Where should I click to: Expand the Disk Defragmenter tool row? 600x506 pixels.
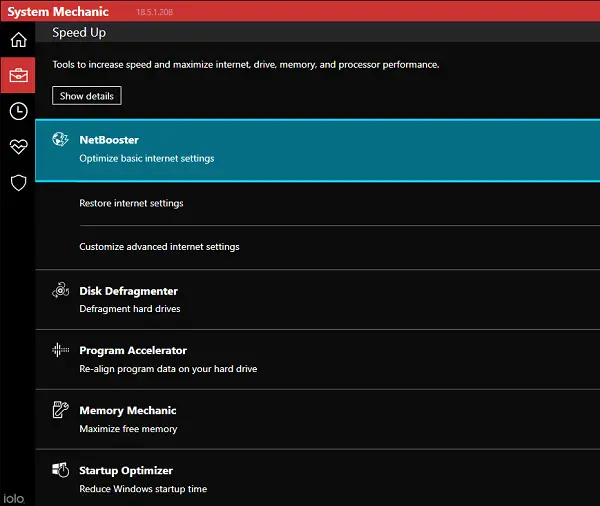coord(318,300)
